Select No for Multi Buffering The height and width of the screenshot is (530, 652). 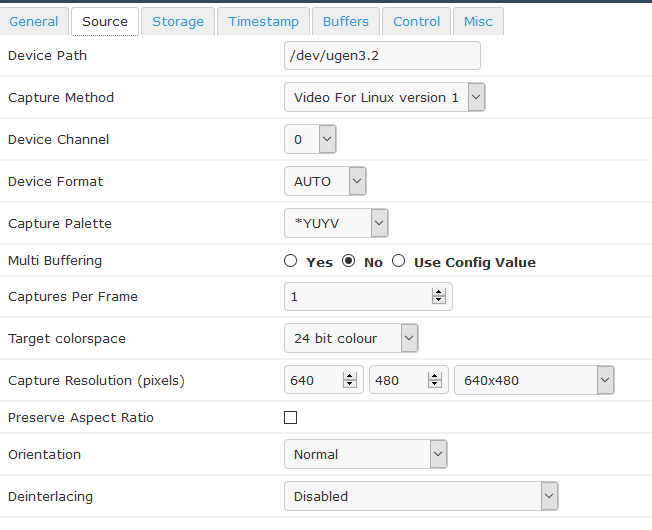(348, 261)
